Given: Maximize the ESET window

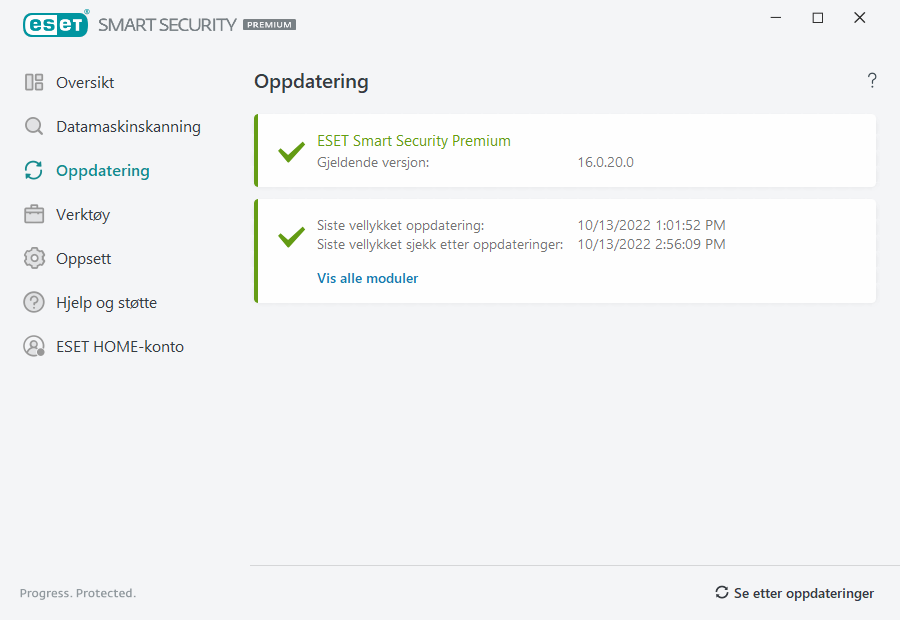Looking at the screenshot, I should coord(818,18).
